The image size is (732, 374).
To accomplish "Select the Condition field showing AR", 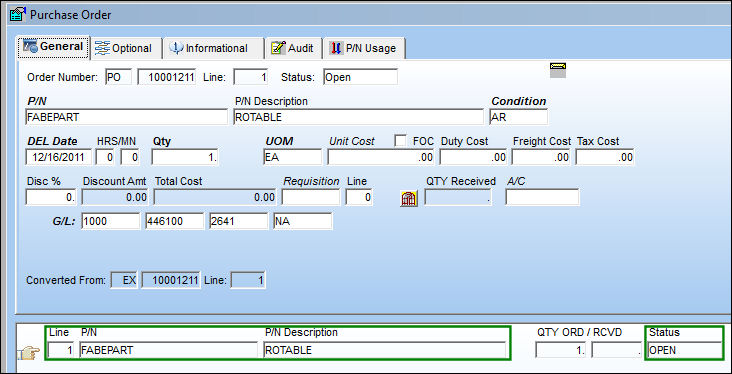I will [518, 117].
